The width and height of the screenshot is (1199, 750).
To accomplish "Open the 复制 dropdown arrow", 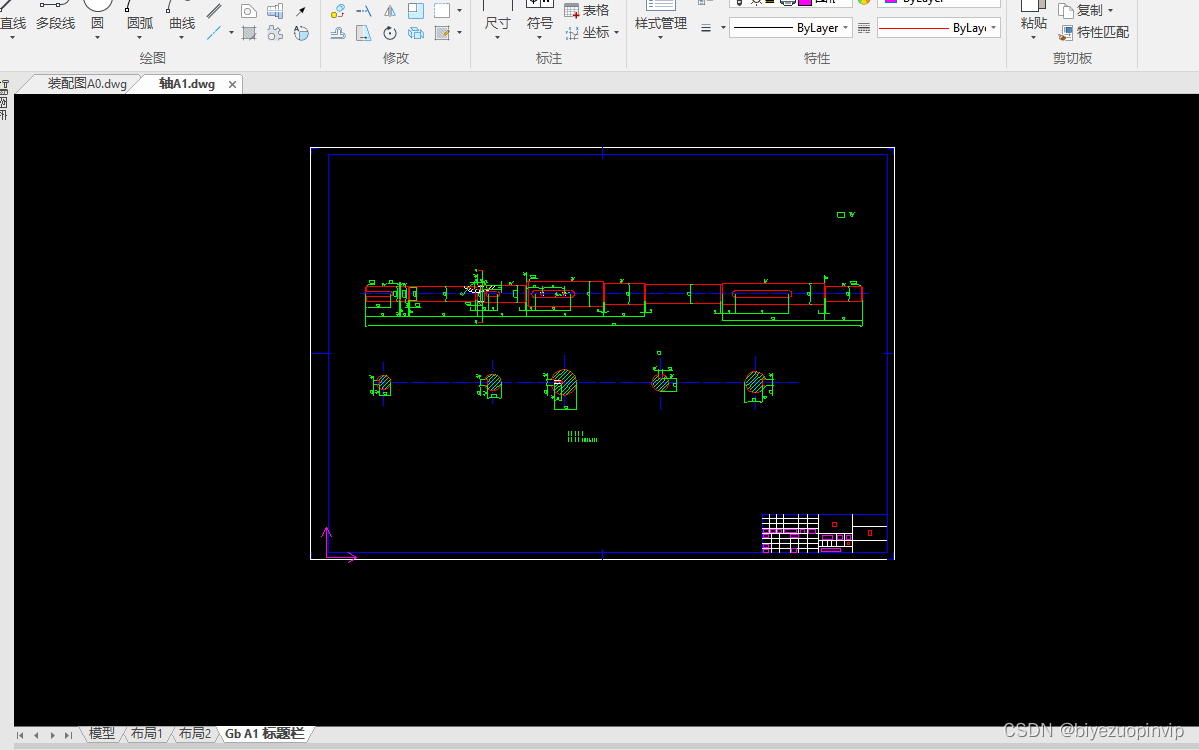I will tap(1110, 11).
